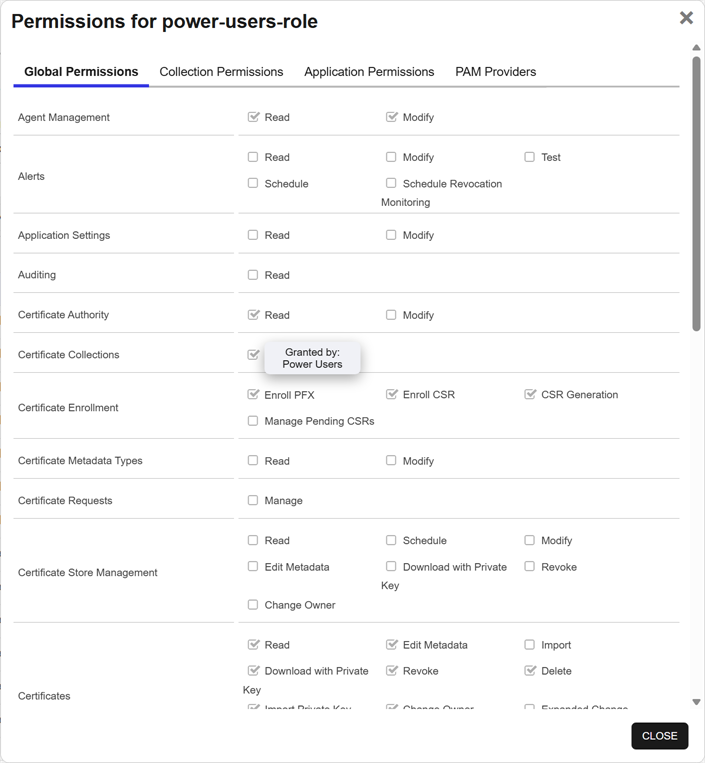Toggle Agent Management Modify checkbox
Viewport: 705px width, 763px height.
pos(391,117)
